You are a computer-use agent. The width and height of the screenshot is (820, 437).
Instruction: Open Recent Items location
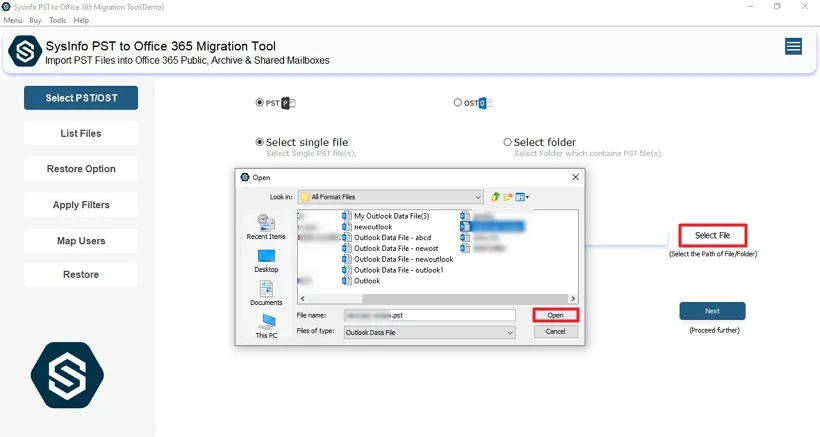266,227
